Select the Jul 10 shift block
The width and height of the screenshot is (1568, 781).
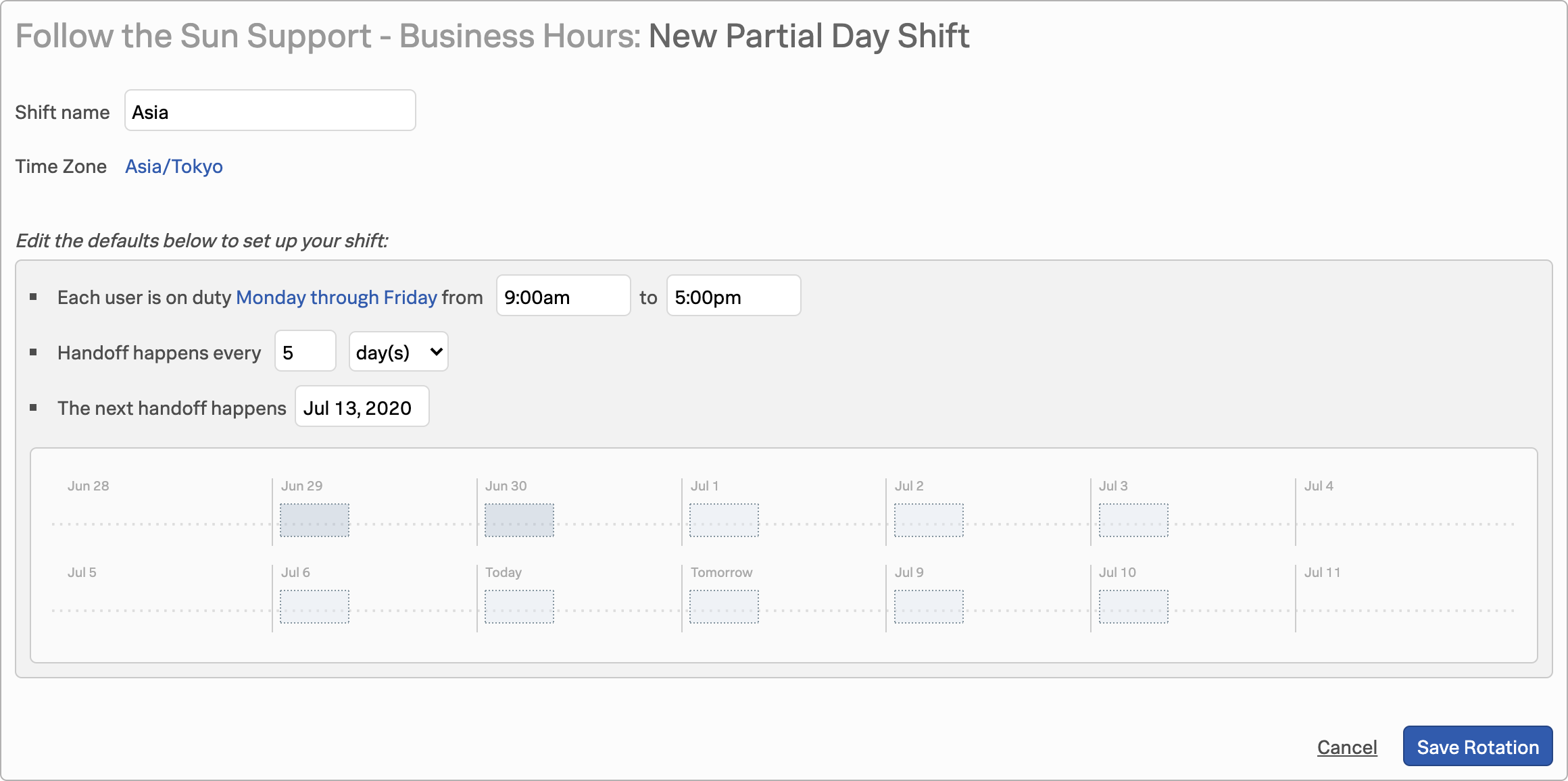(1133, 607)
